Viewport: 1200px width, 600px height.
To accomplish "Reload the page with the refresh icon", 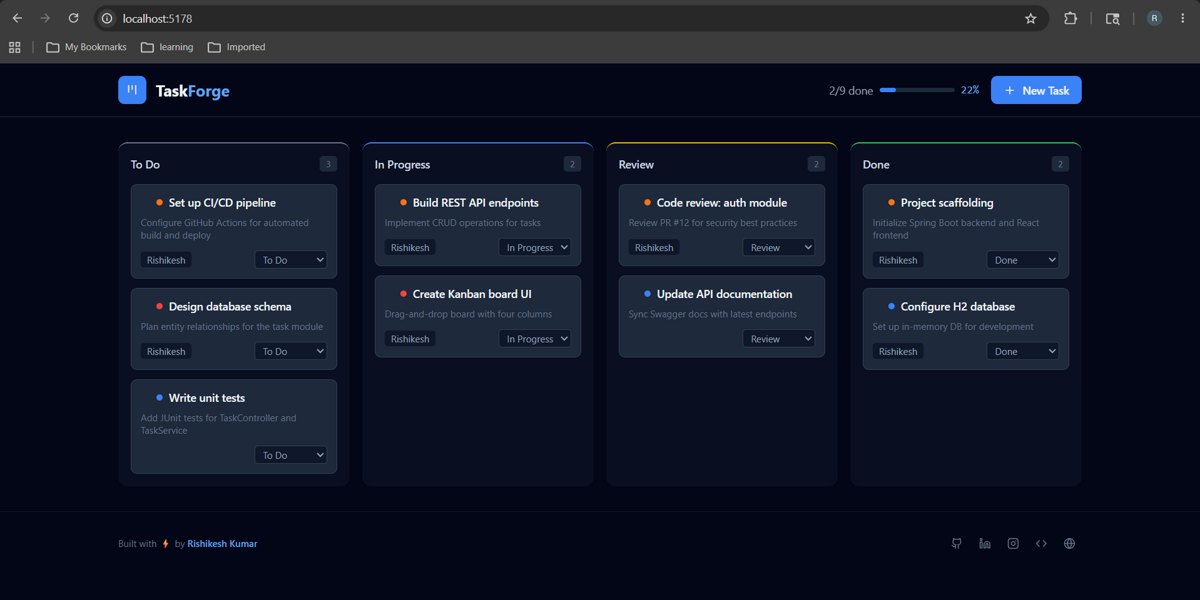I will point(73,18).
